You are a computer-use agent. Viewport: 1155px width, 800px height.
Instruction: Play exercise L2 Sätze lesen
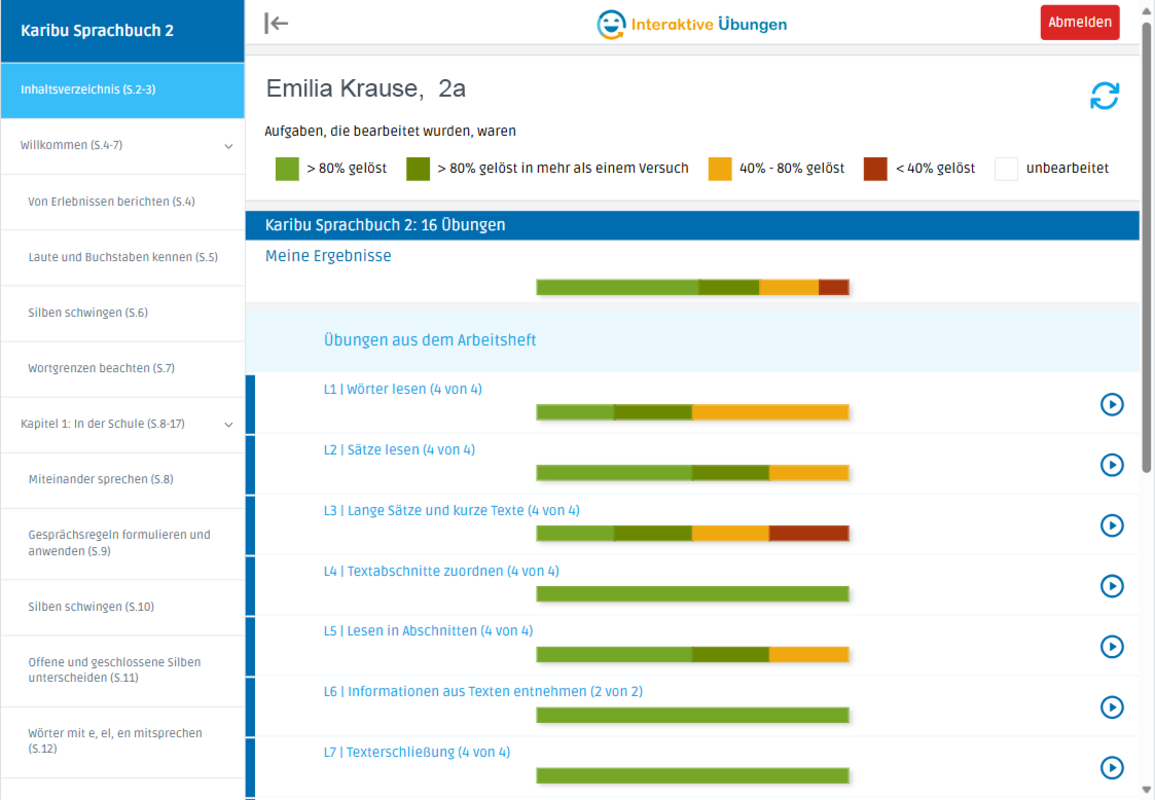pos(1112,465)
